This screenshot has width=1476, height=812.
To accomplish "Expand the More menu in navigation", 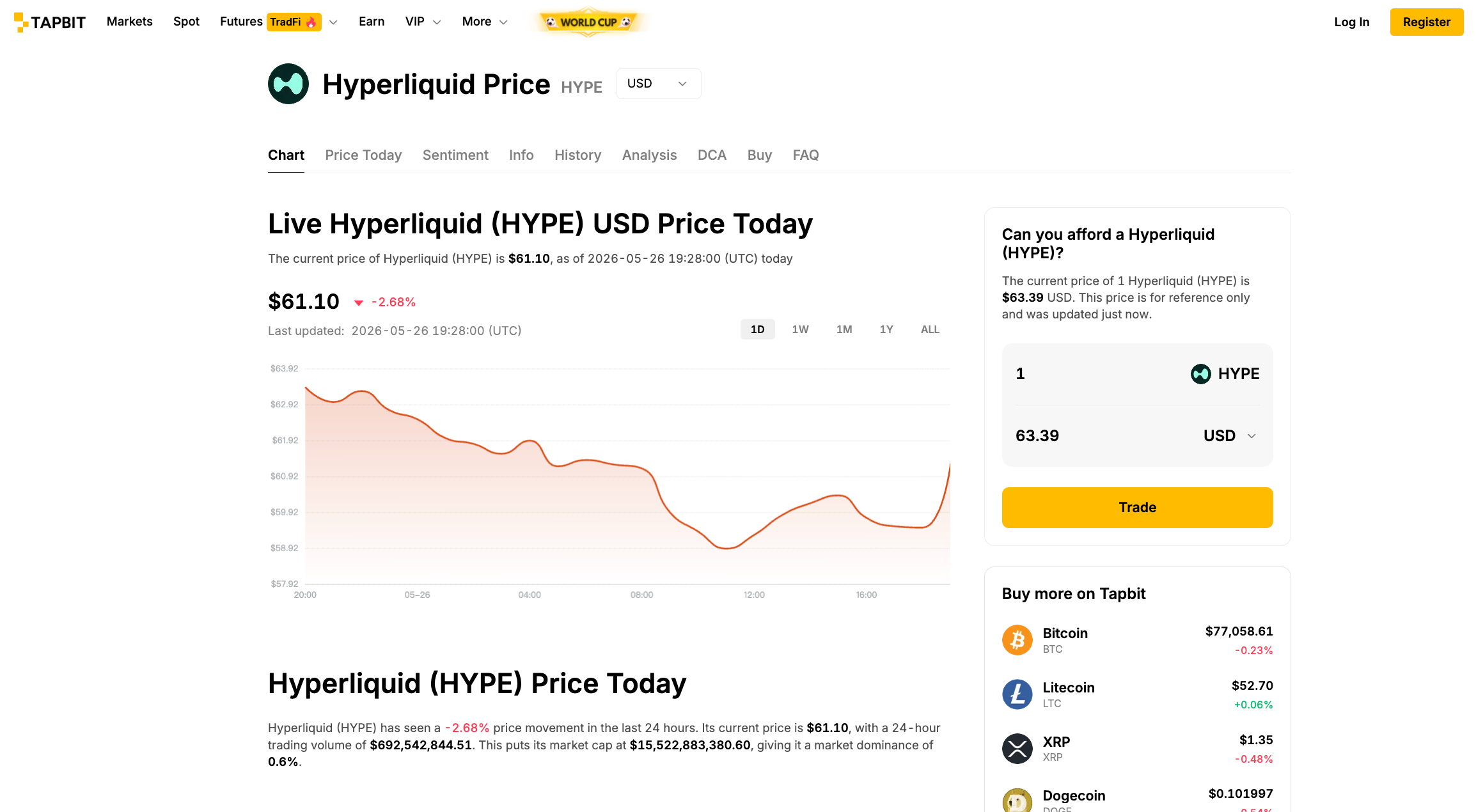I will click(485, 22).
